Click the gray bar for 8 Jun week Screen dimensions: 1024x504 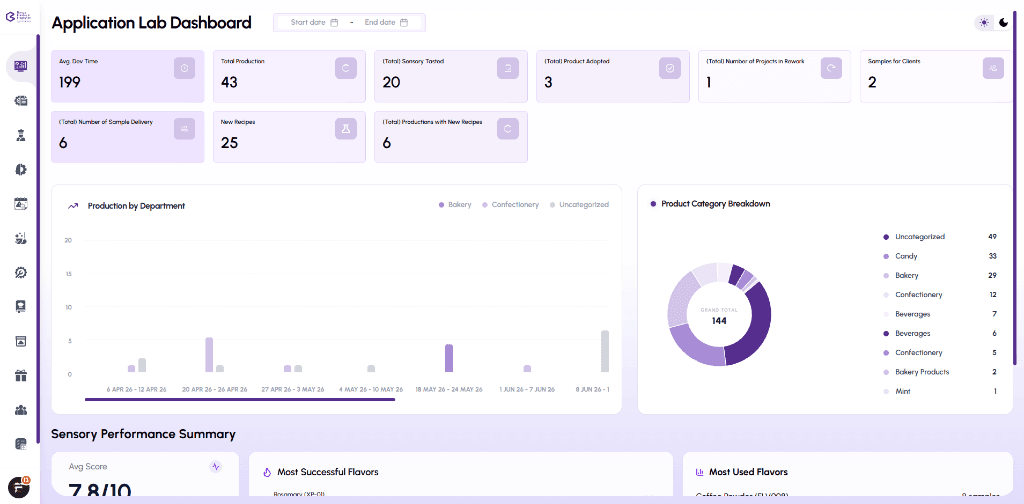605,351
